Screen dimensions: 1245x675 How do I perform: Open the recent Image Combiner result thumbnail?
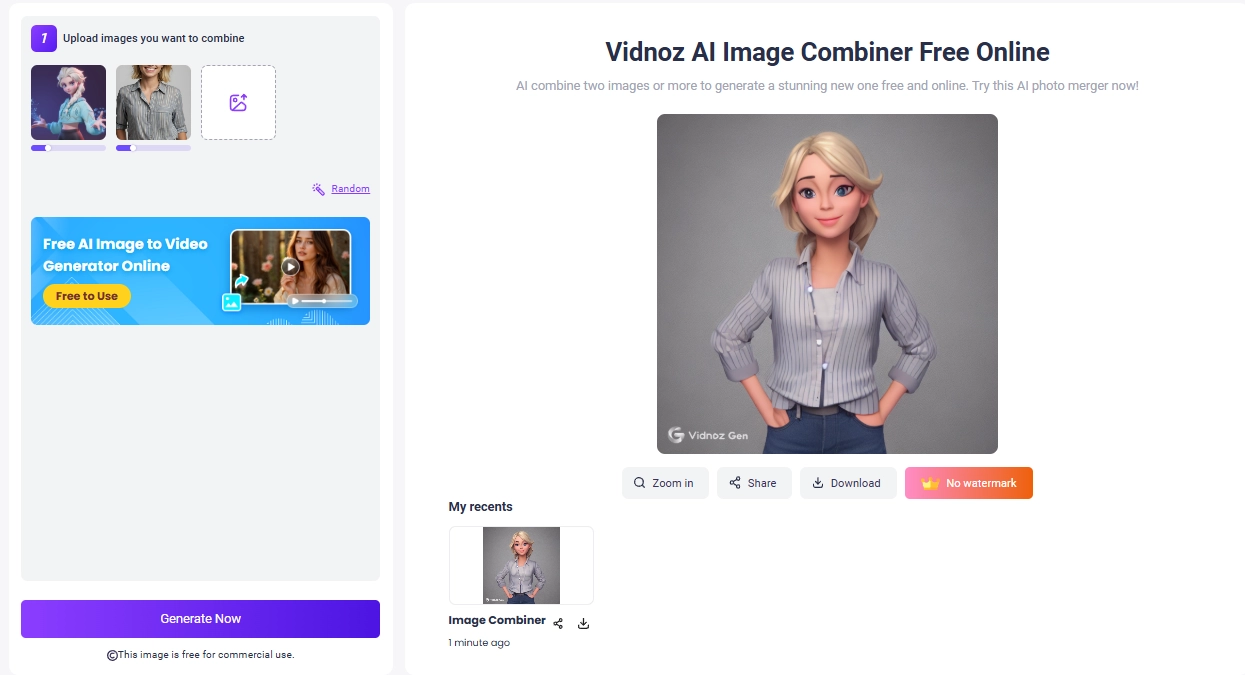tap(521, 565)
